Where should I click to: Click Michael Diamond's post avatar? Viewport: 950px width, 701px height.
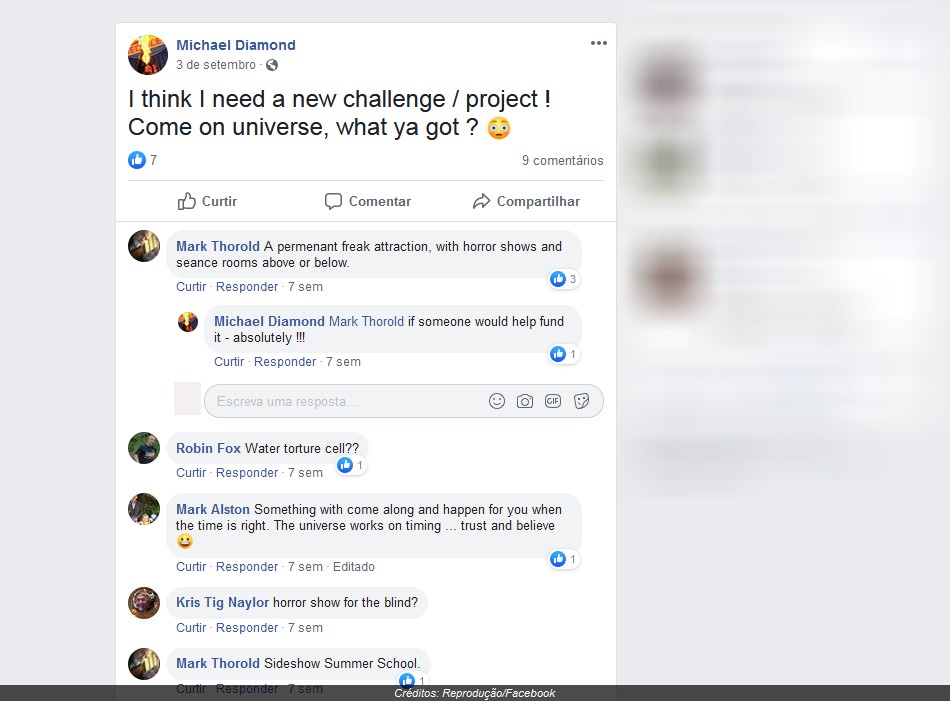tap(148, 55)
